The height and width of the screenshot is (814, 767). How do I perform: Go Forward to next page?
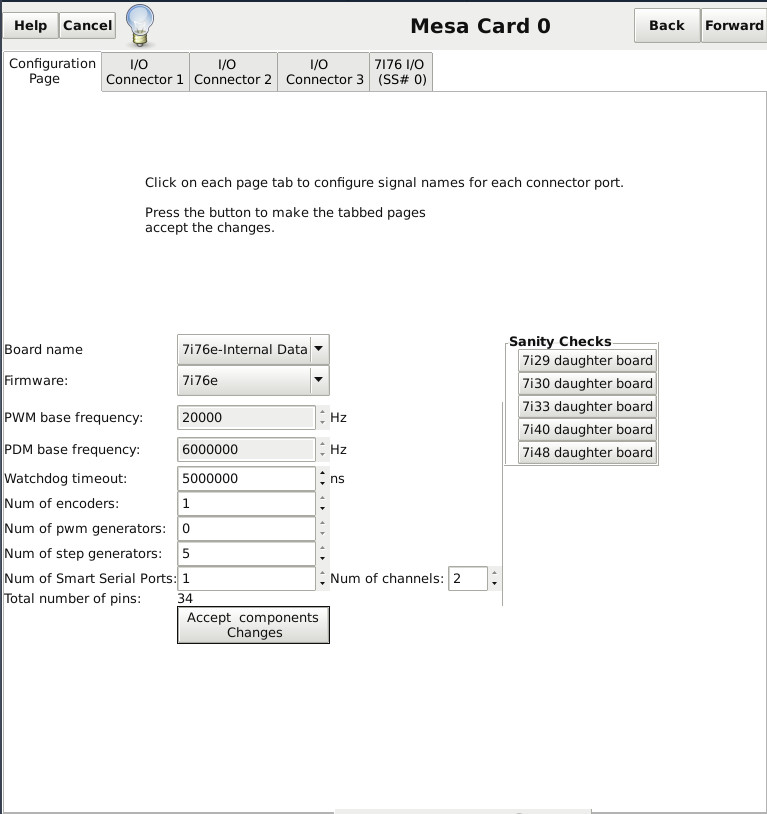pyautogui.click(x=734, y=25)
